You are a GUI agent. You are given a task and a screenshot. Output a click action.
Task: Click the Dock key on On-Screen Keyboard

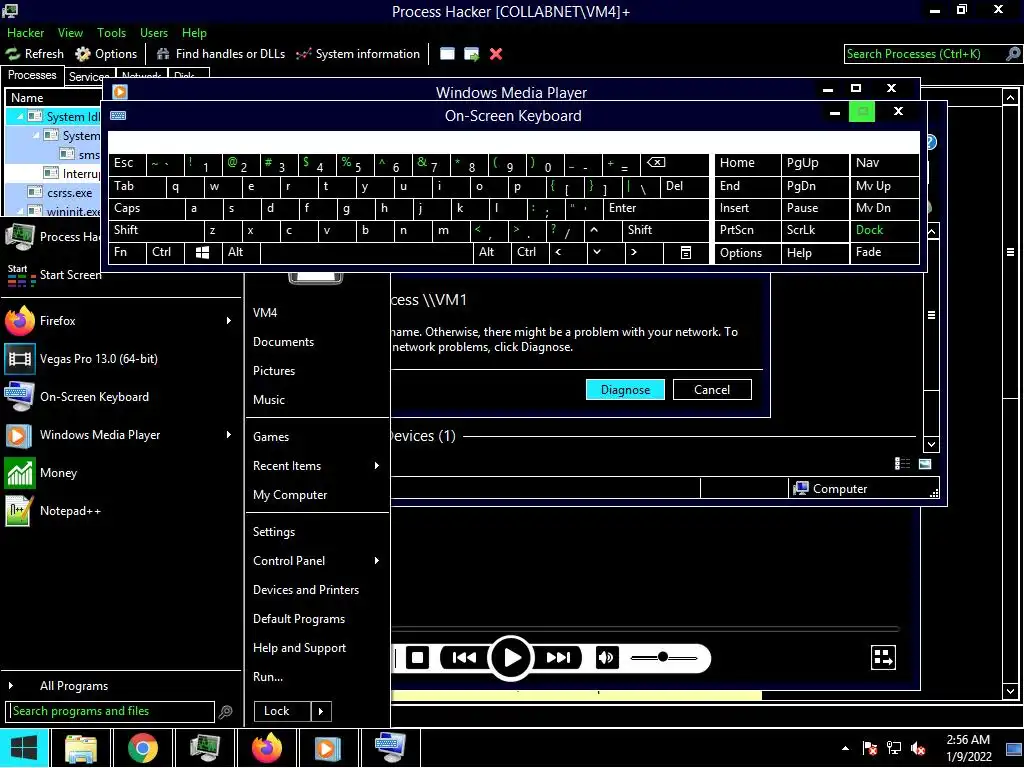(884, 230)
